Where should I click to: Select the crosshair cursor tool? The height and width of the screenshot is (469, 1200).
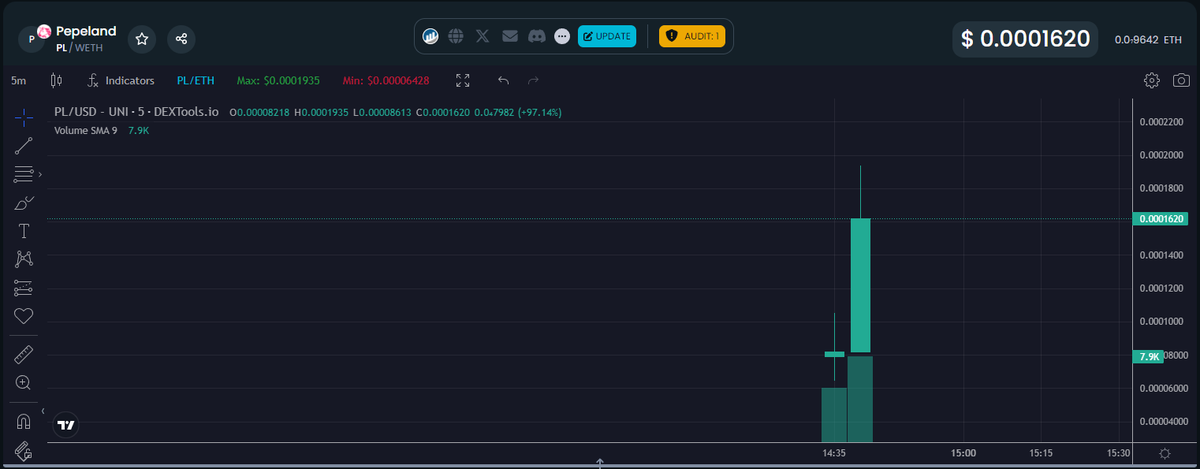24,117
